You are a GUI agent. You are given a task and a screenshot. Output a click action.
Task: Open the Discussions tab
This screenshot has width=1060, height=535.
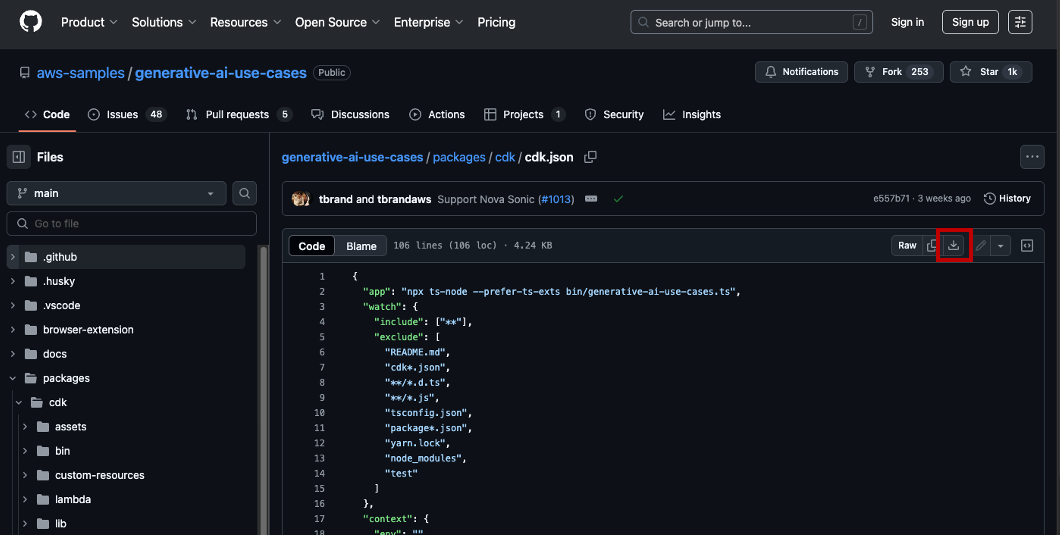click(x=350, y=114)
